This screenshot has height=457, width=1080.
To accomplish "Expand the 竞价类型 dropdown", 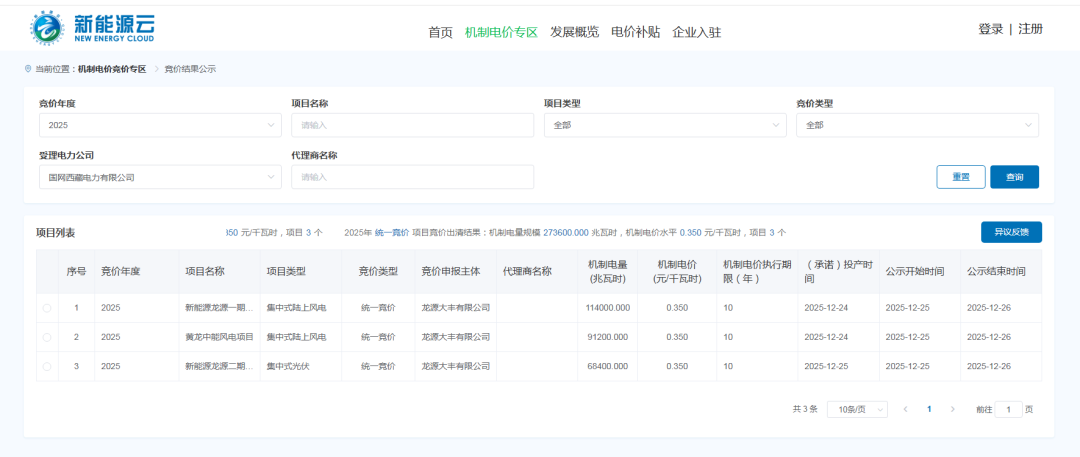I will click(917, 125).
